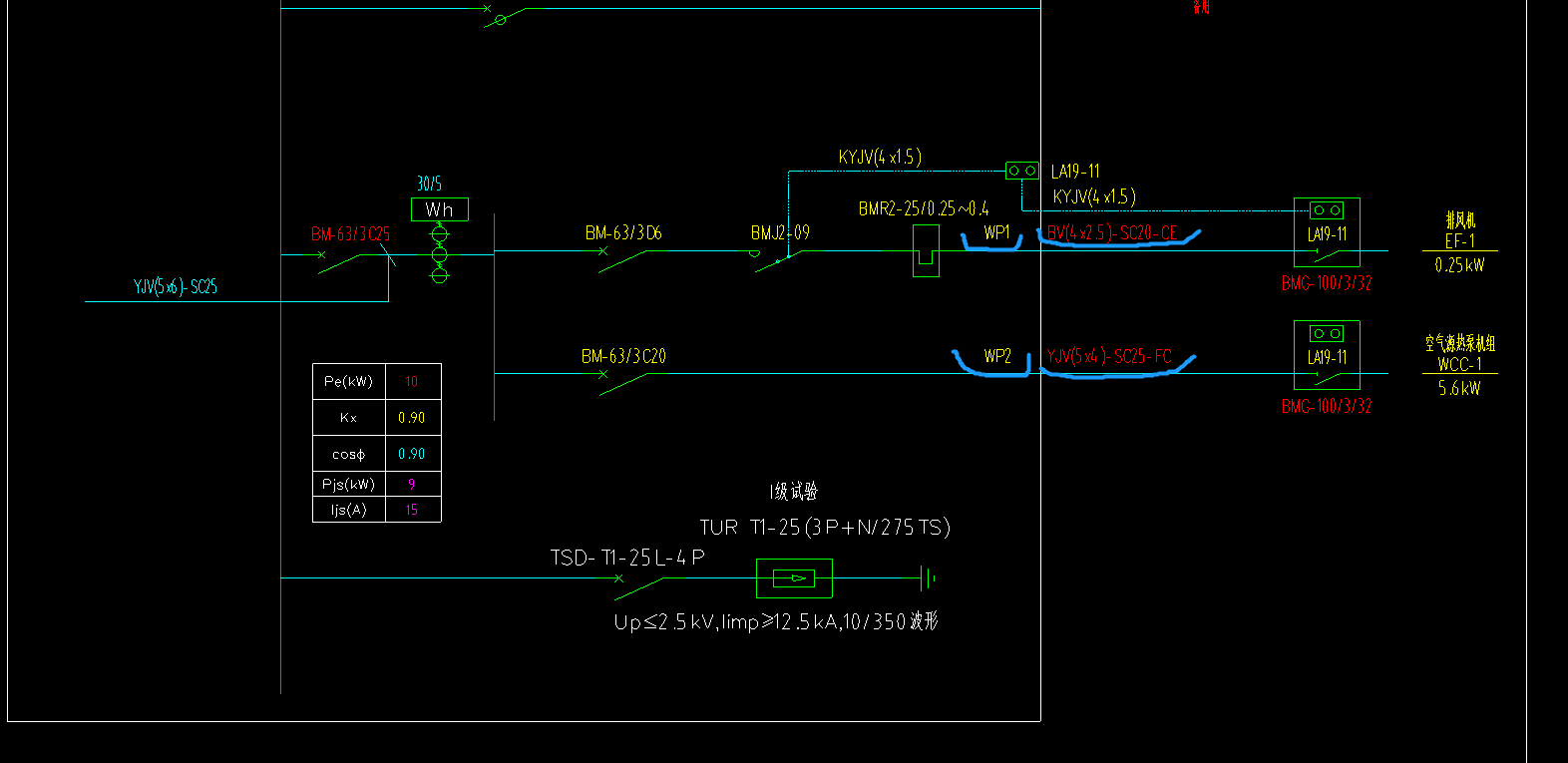Click the WP1 circuit label
Image resolution: width=1568 pixels, height=763 pixels.
[996, 232]
